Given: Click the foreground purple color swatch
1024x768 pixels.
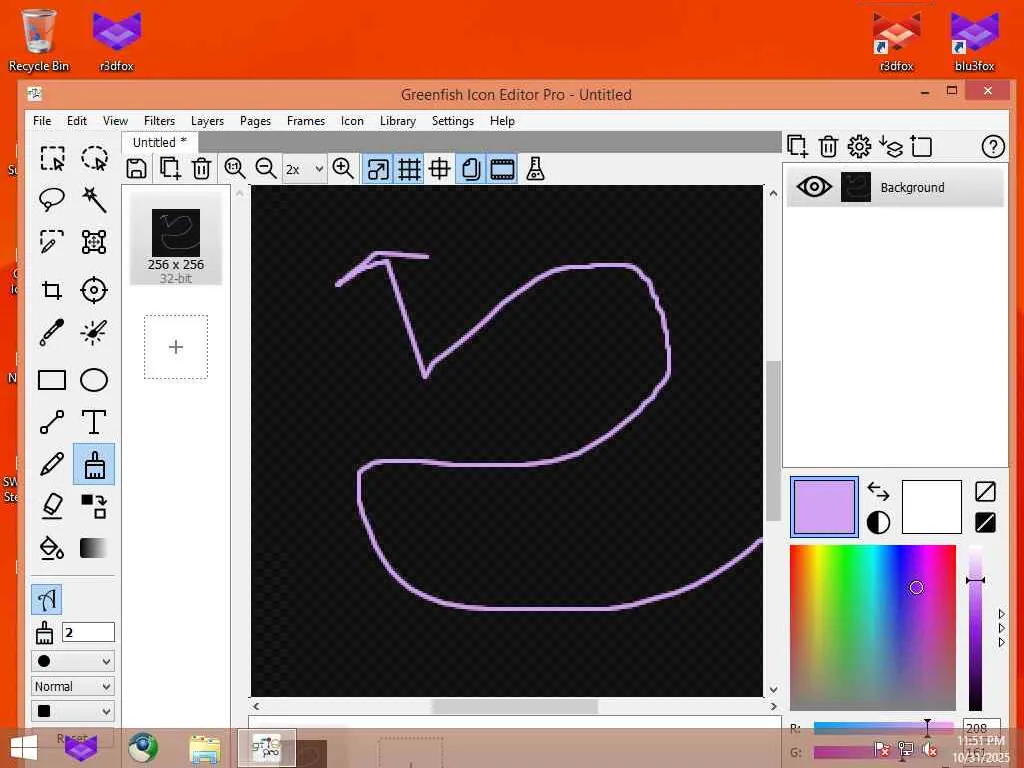Looking at the screenshot, I should pyautogui.click(x=824, y=507).
